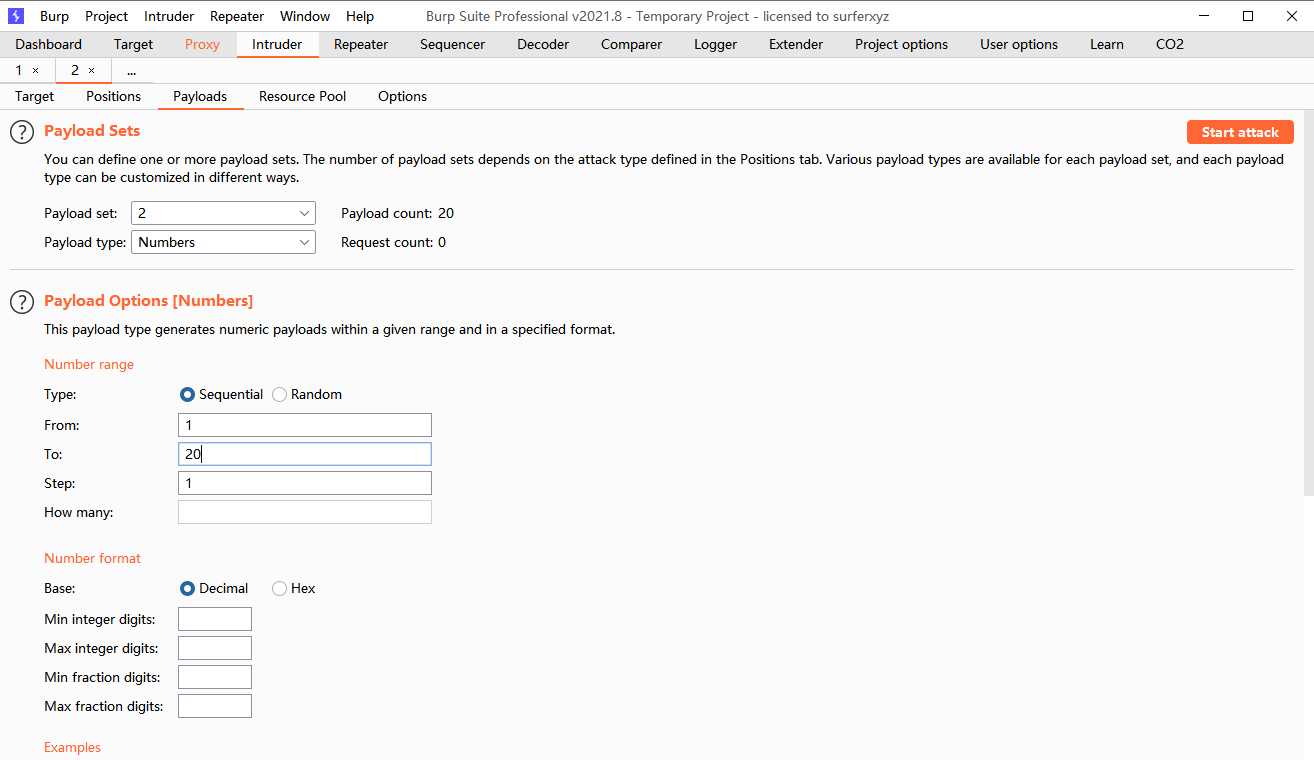Click the Payload Sets heading

tap(92, 131)
